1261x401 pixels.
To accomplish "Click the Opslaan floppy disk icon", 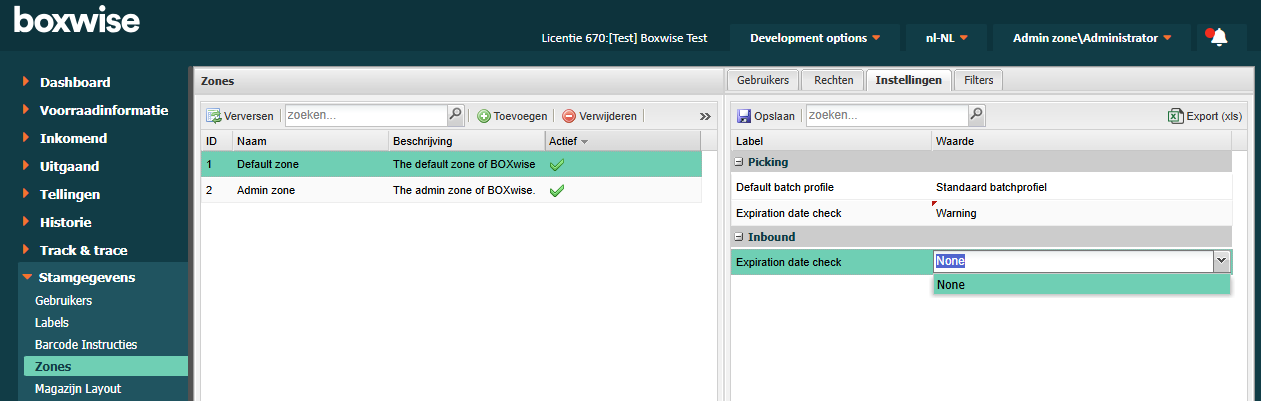I will (743, 116).
